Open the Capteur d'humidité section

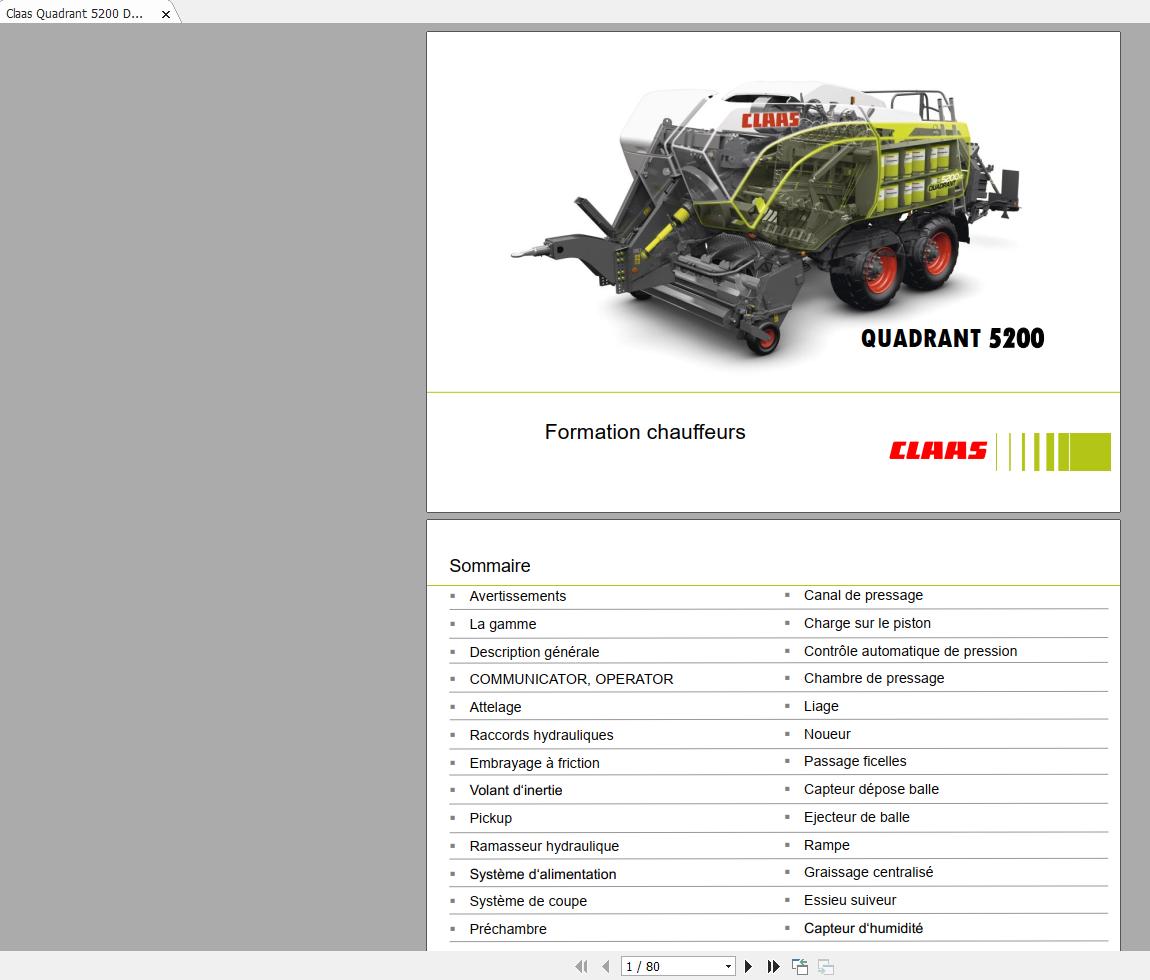tap(861, 928)
